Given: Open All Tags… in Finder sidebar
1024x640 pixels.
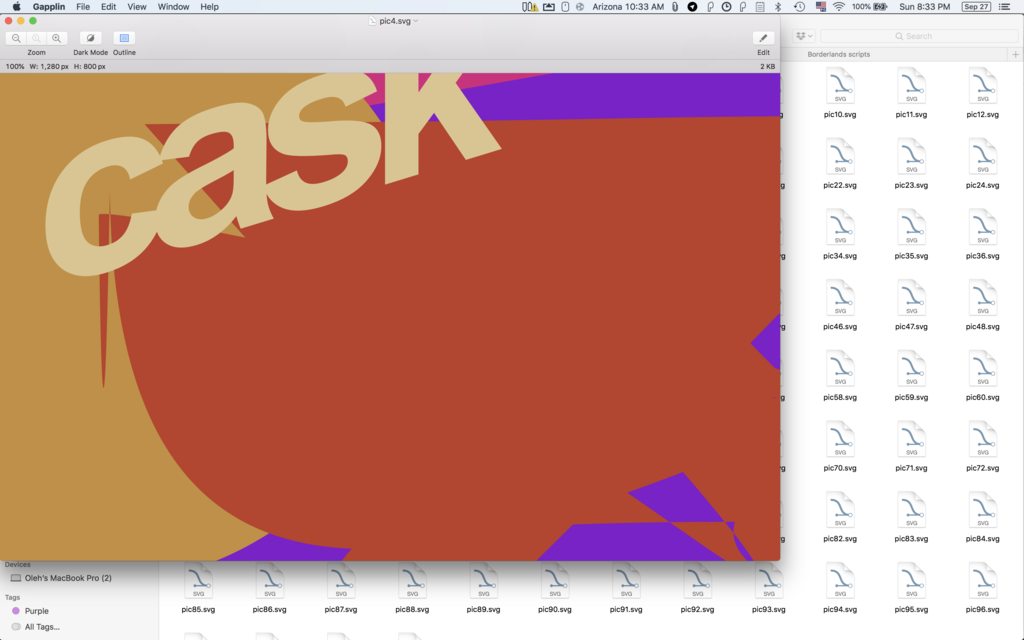Looking at the screenshot, I should (x=42, y=627).
